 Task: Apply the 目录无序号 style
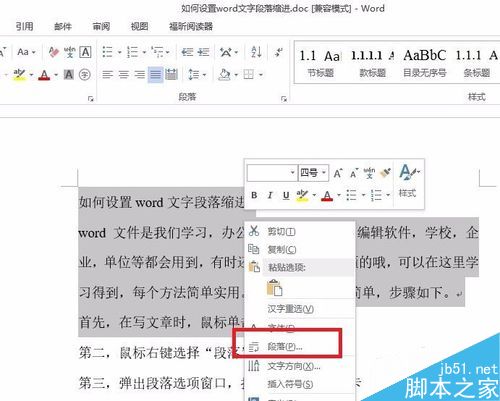[x=424, y=63]
